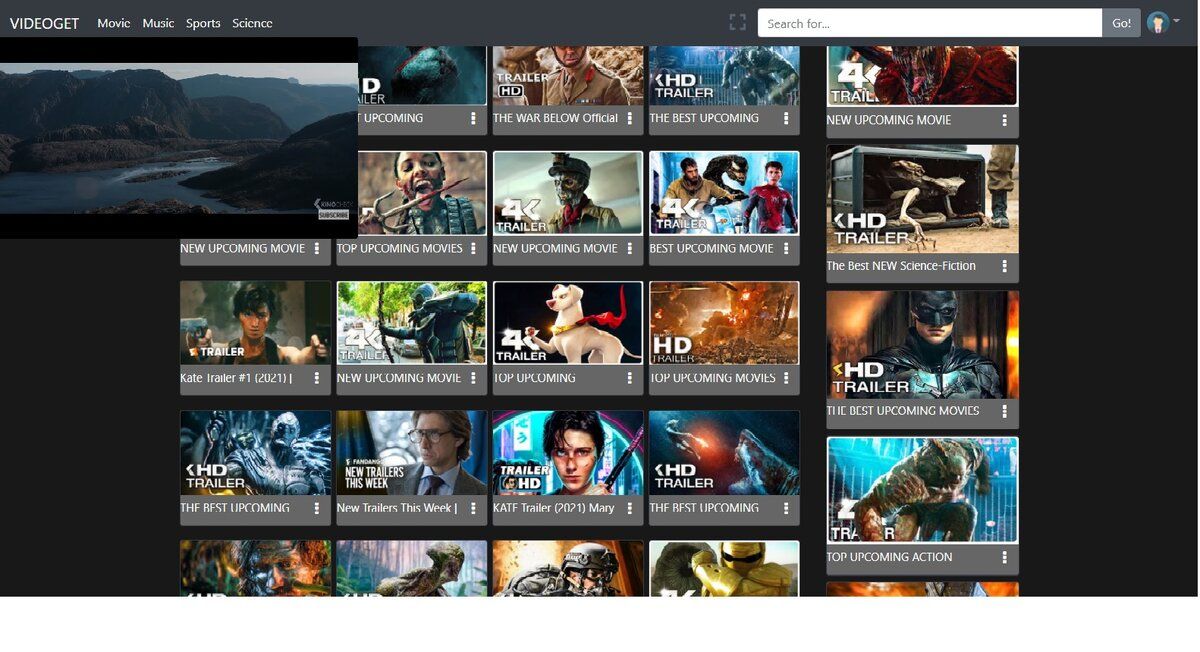Open the Sports category

click(x=203, y=23)
